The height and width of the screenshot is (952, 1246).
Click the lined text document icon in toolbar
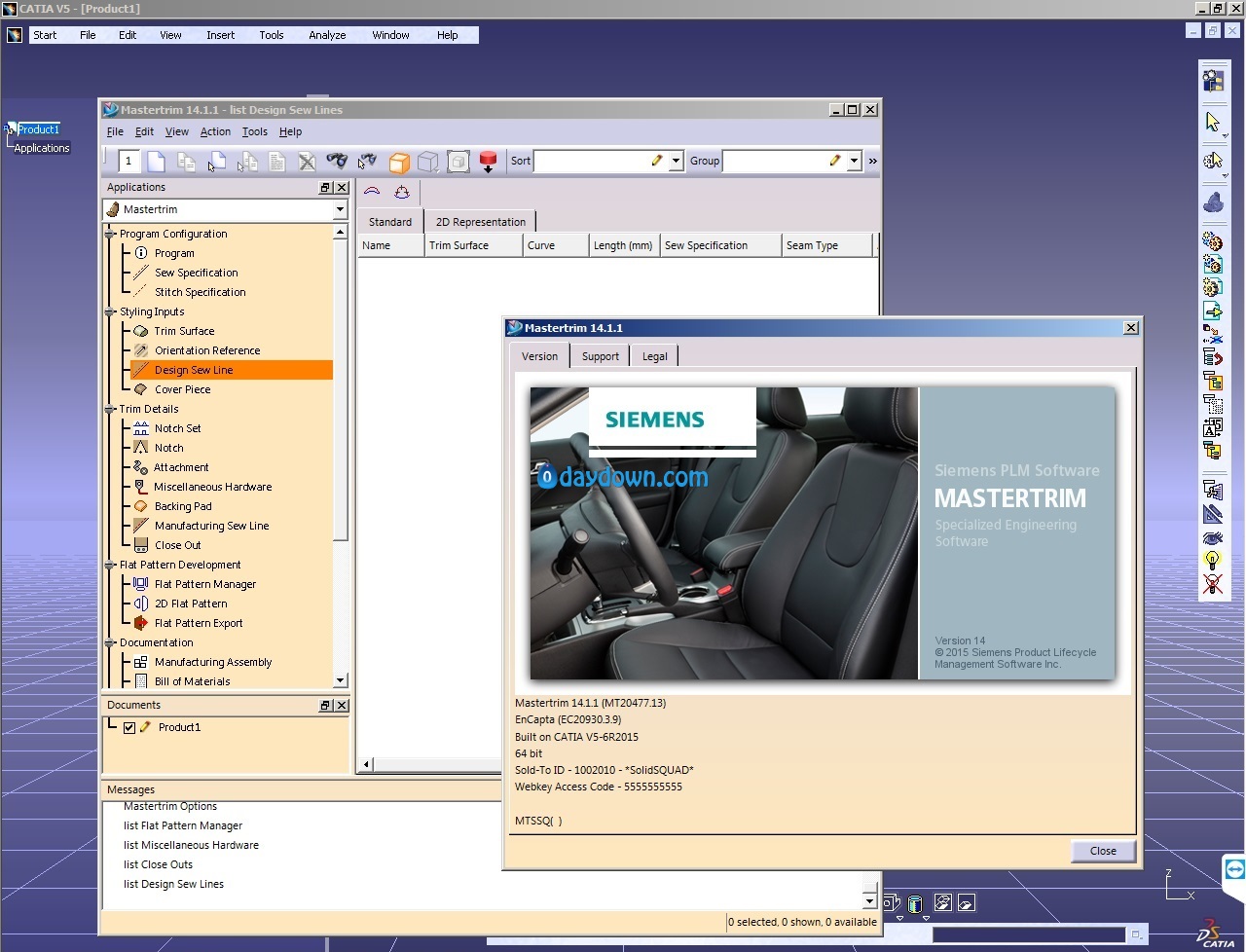(x=276, y=162)
